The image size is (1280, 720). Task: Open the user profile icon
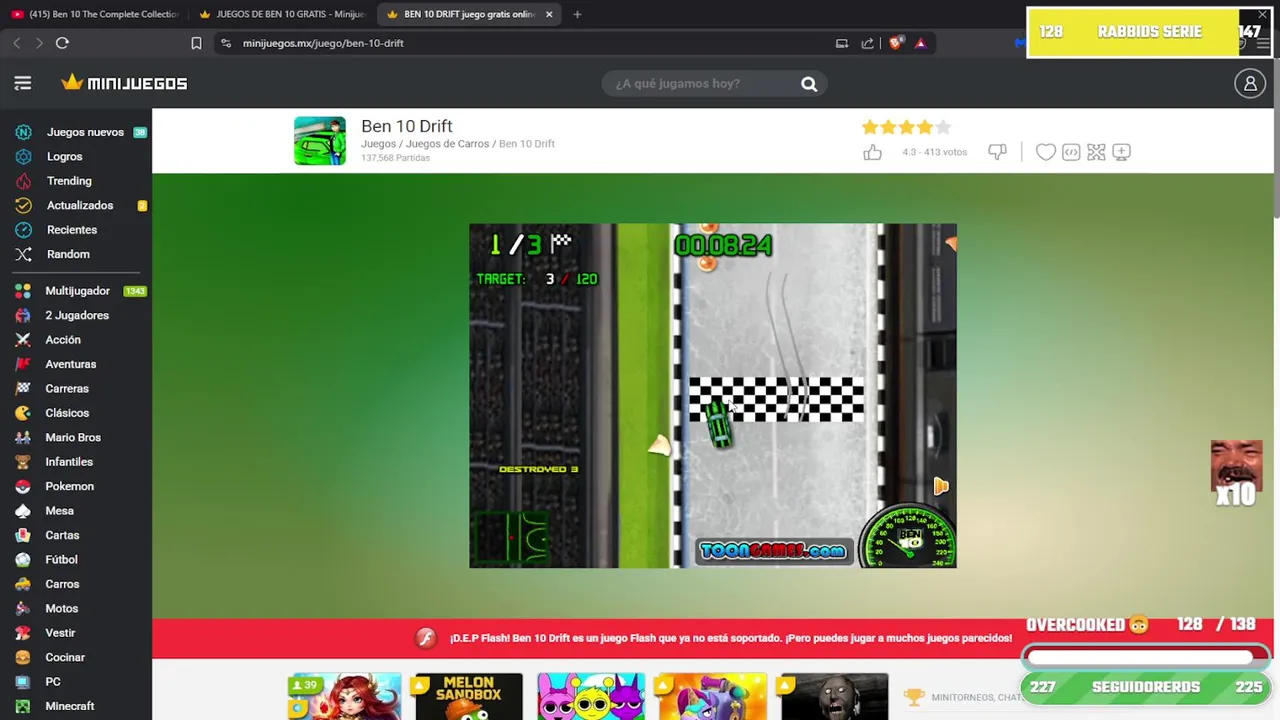point(1250,84)
